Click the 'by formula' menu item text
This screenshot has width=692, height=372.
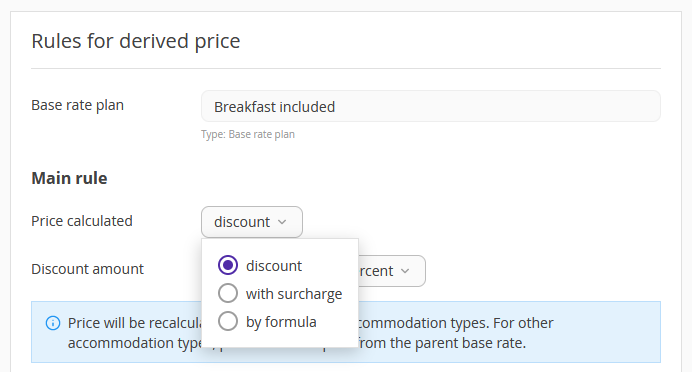pos(281,322)
